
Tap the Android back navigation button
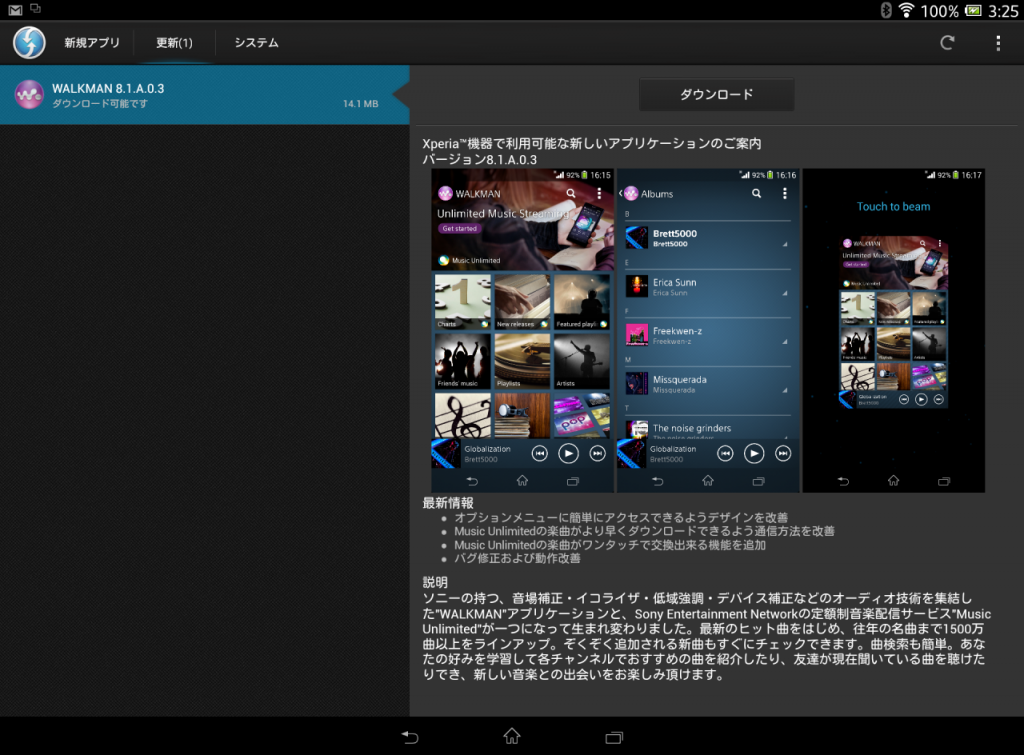[409, 737]
